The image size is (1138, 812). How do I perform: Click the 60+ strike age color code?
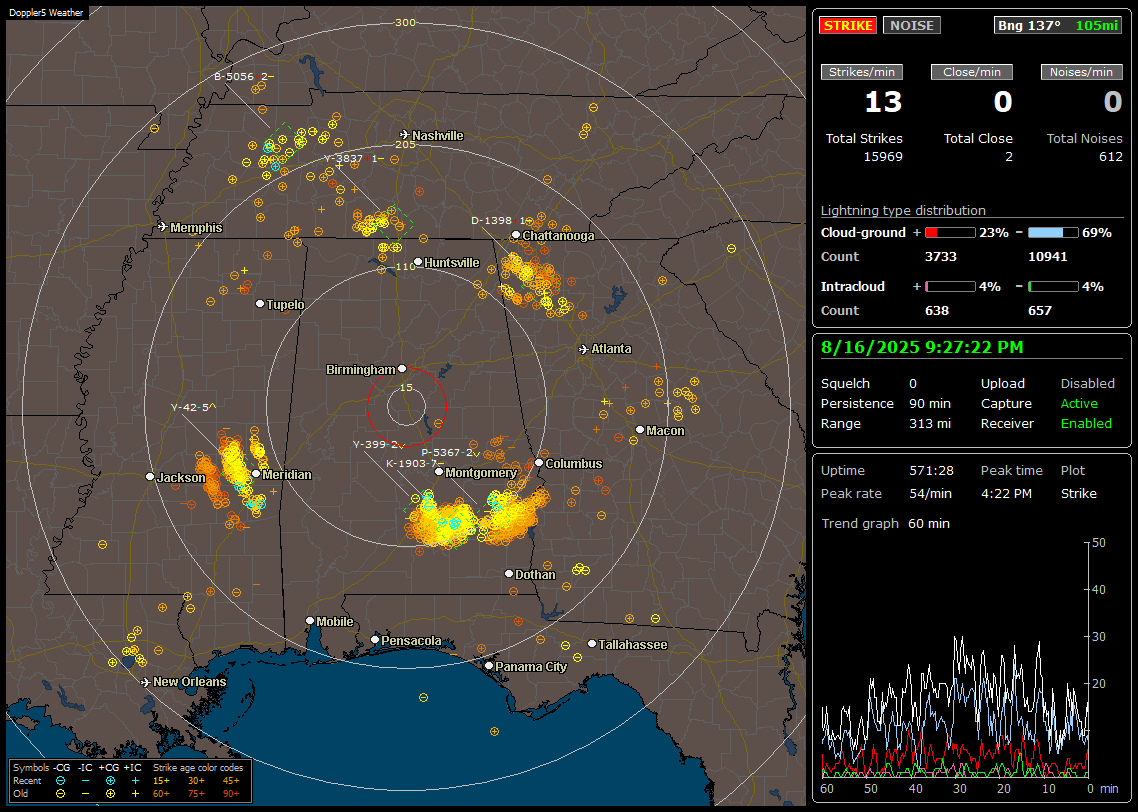161,794
